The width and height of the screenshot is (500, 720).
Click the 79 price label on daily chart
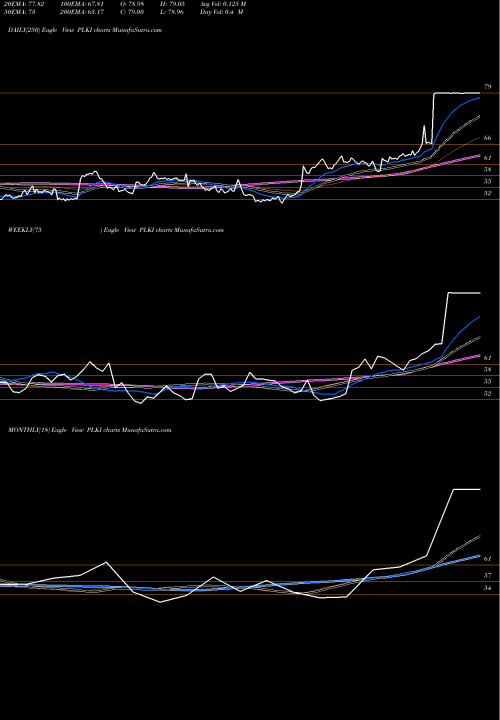click(x=488, y=87)
